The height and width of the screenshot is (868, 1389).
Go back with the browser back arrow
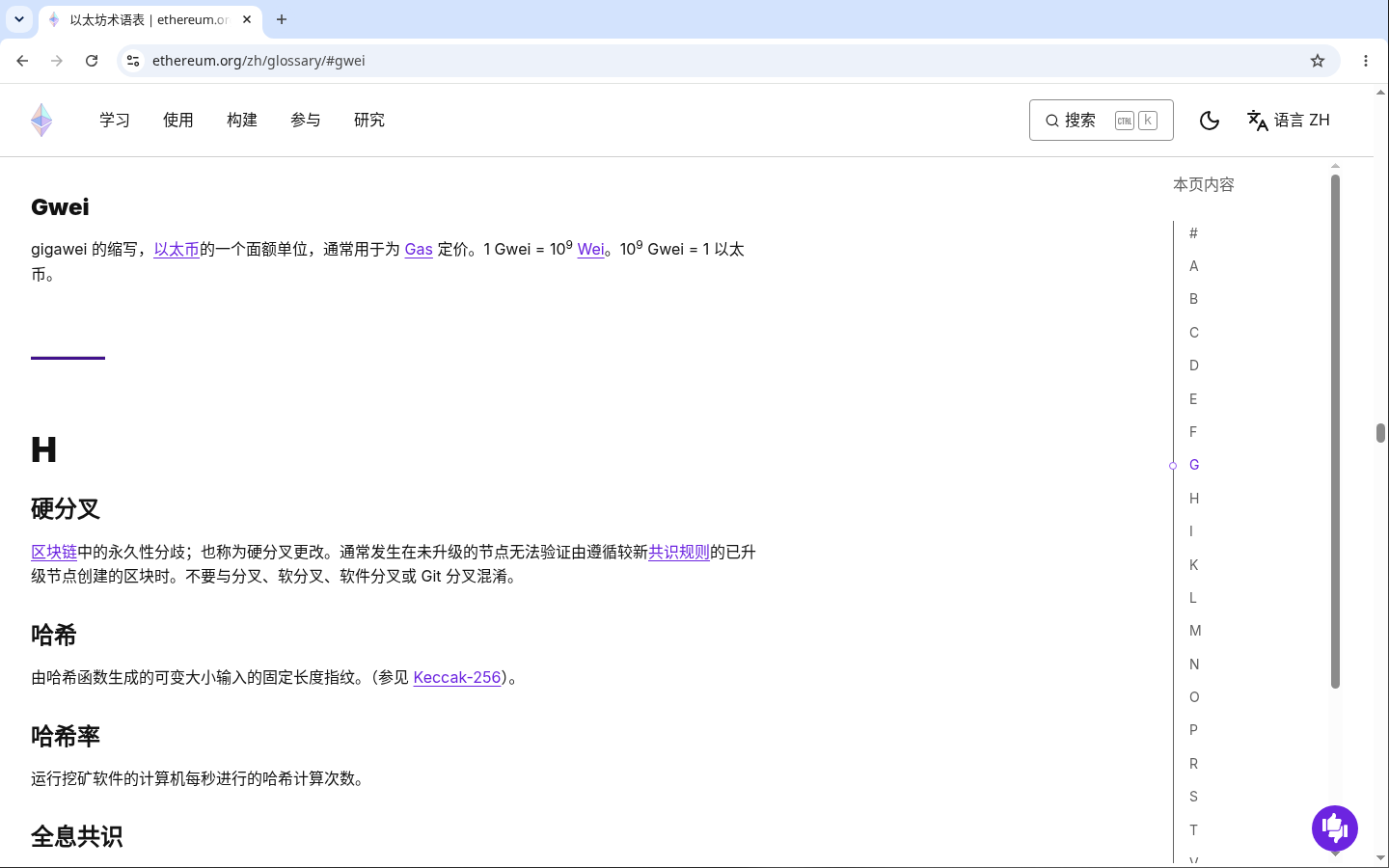click(22, 61)
